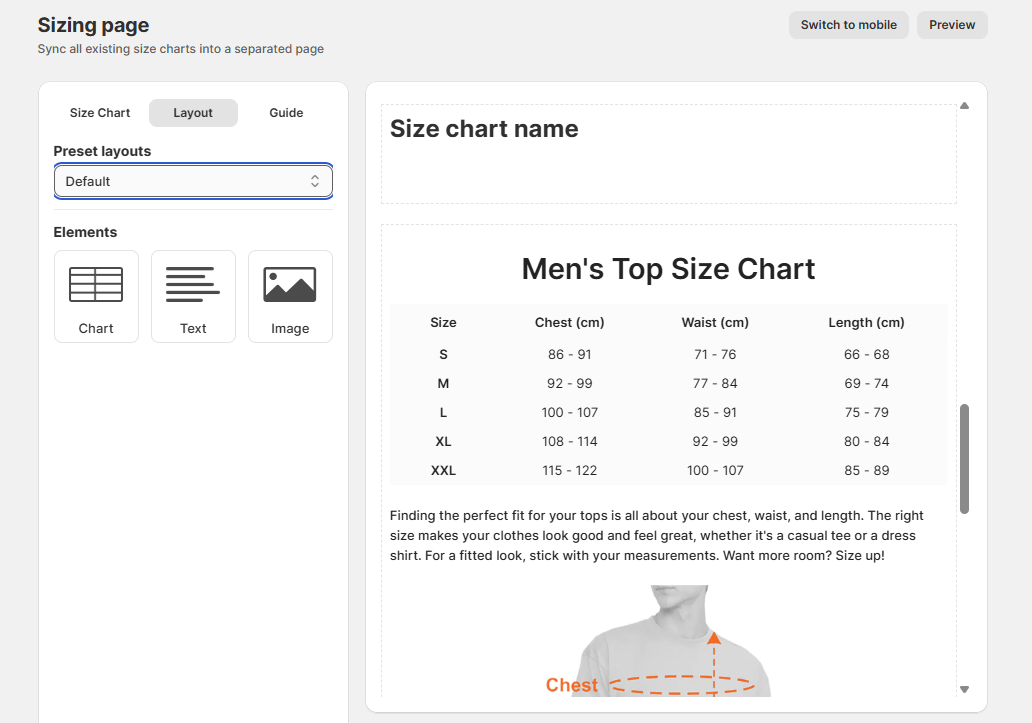Open the Preset layouts dropdown

point(193,181)
